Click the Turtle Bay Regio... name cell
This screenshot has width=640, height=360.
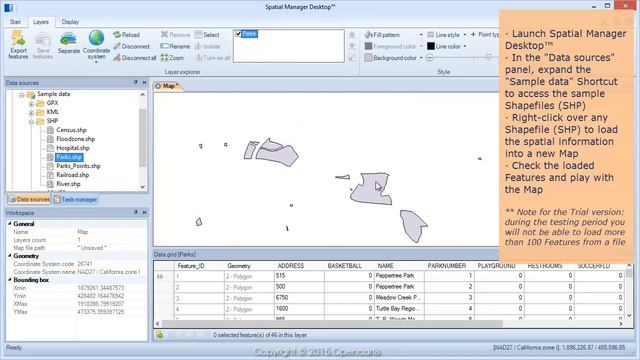coord(399,309)
